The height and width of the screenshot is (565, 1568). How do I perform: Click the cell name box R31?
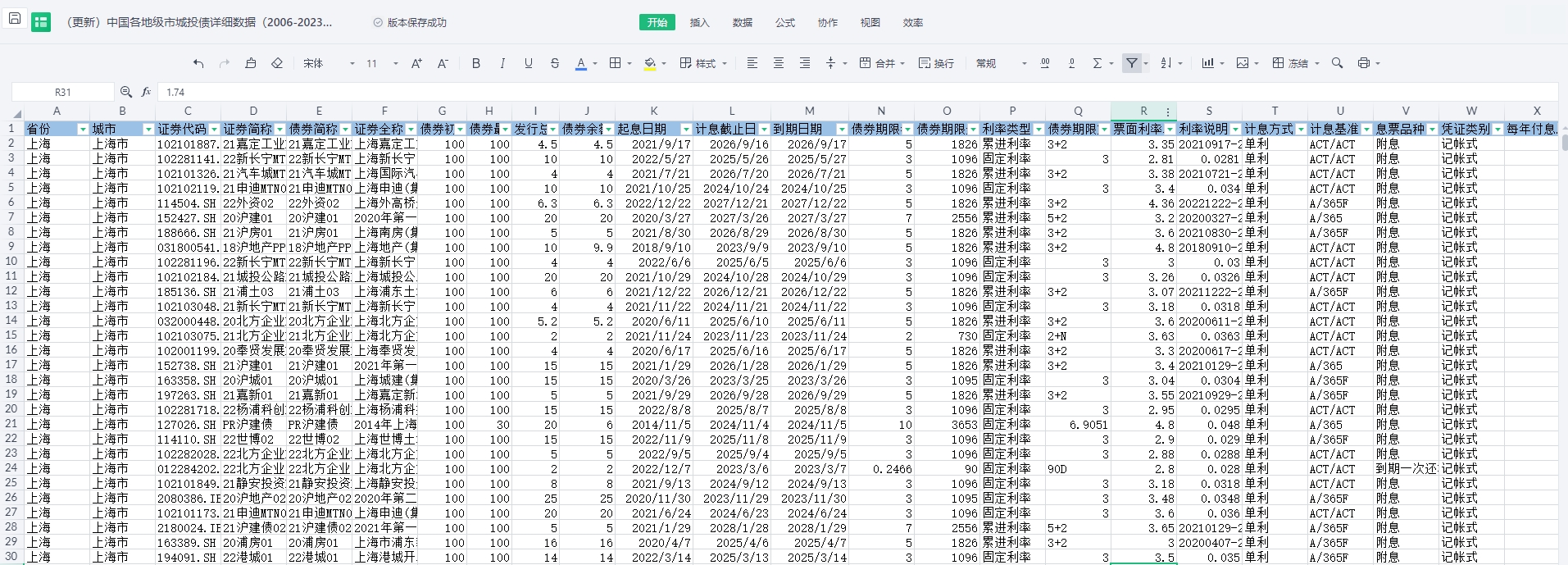click(62, 93)
